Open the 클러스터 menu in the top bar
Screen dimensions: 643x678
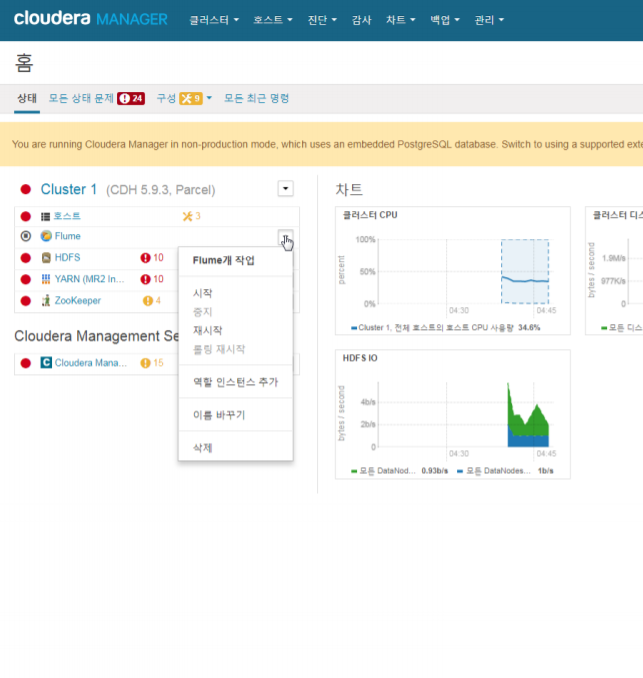[x=214, y=20]
